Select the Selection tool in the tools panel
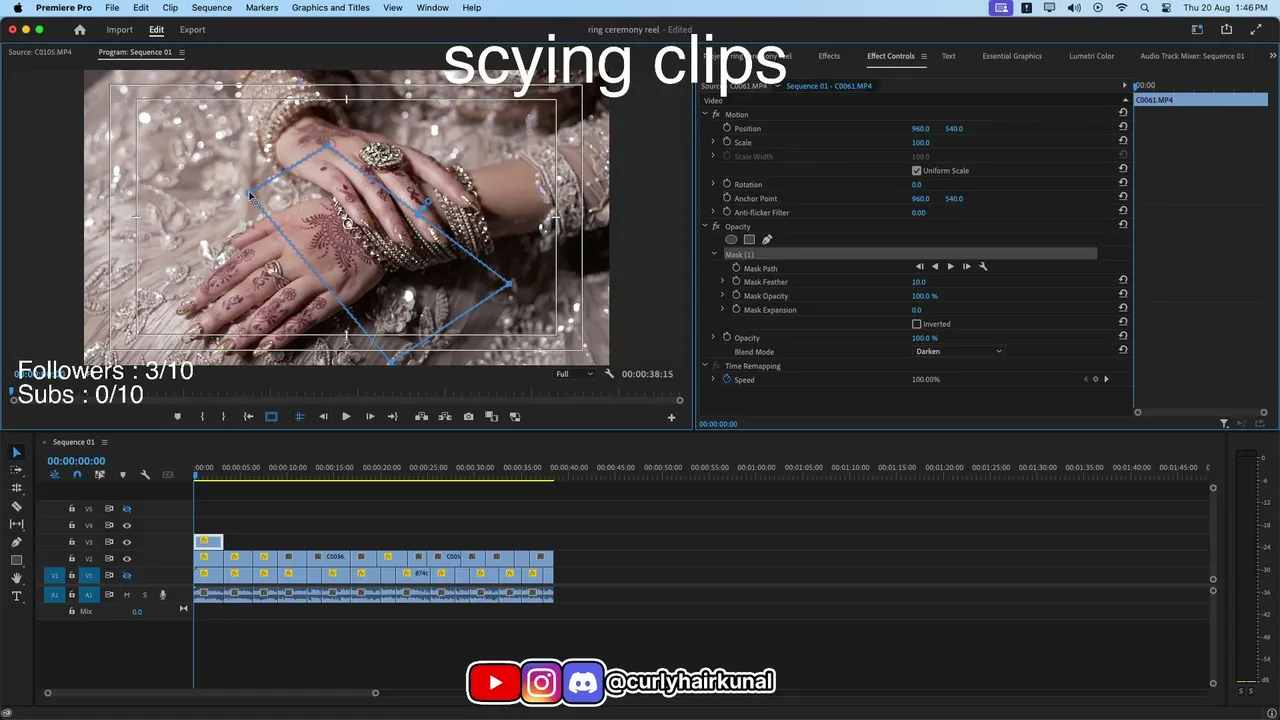The image size is (1280, 720). point(16,452)
